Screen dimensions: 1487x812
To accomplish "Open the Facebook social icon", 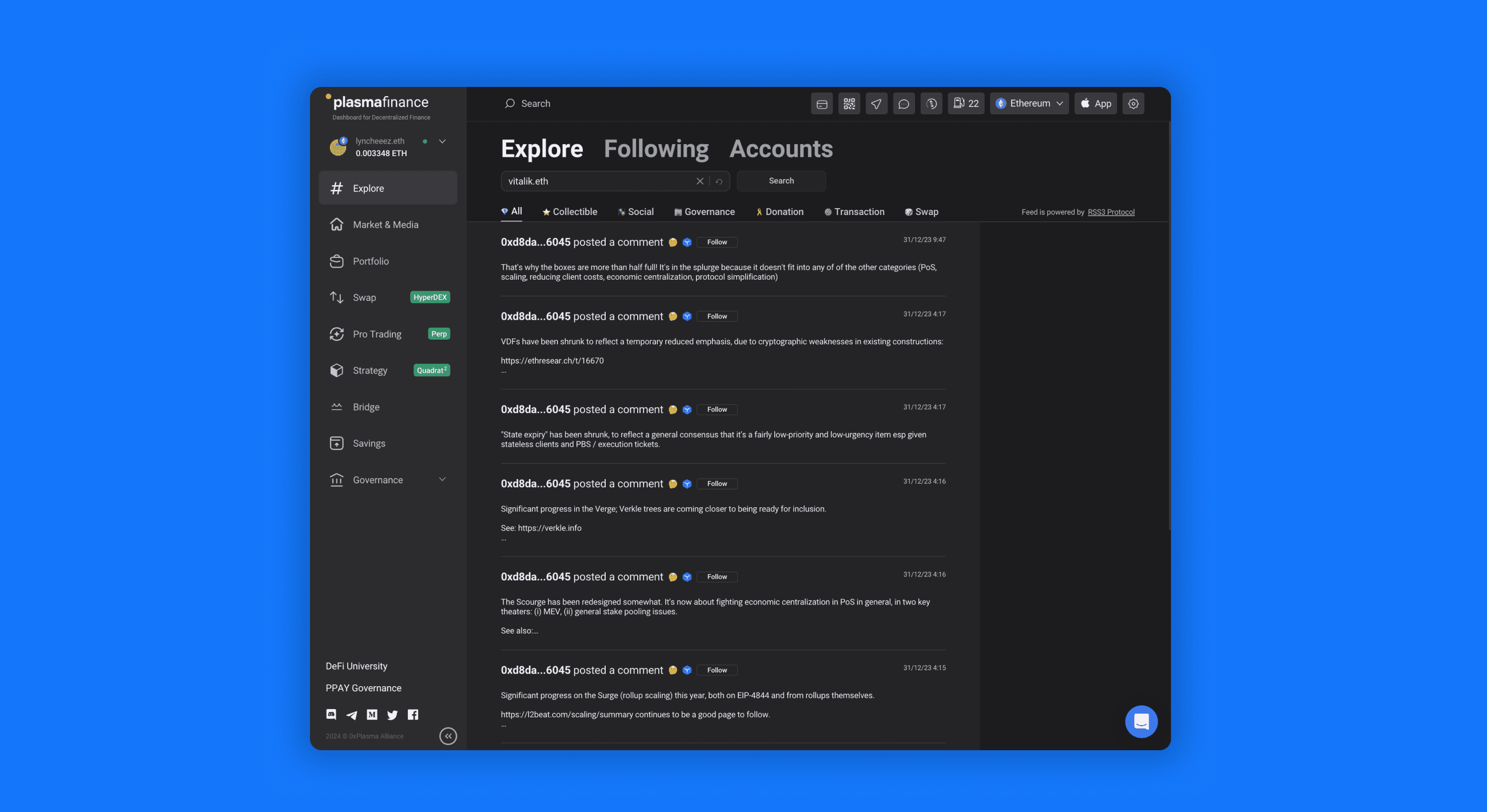I will pyautogui.click(x=413, y=714).
